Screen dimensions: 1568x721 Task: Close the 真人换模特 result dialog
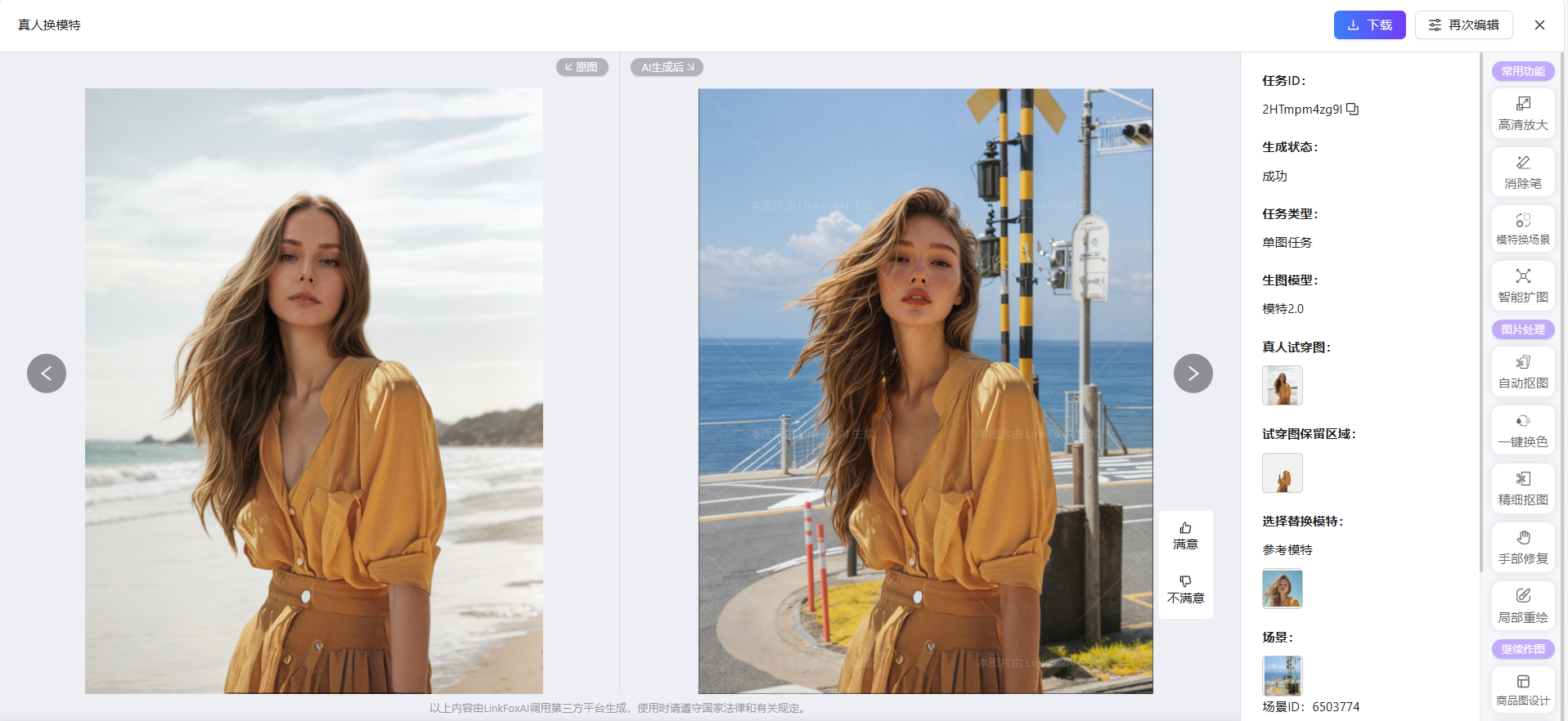pos(1539,25)
